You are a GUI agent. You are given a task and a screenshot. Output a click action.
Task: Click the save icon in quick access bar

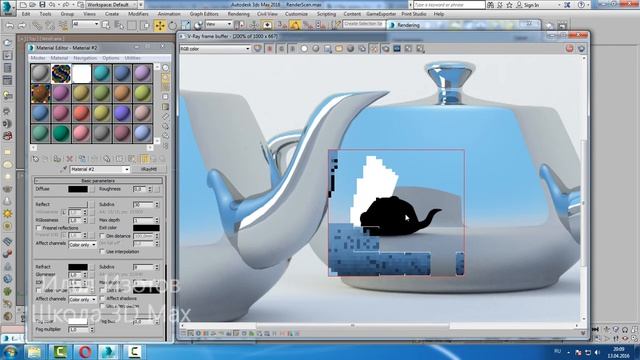pyautogui.click(x=42, y=5)
